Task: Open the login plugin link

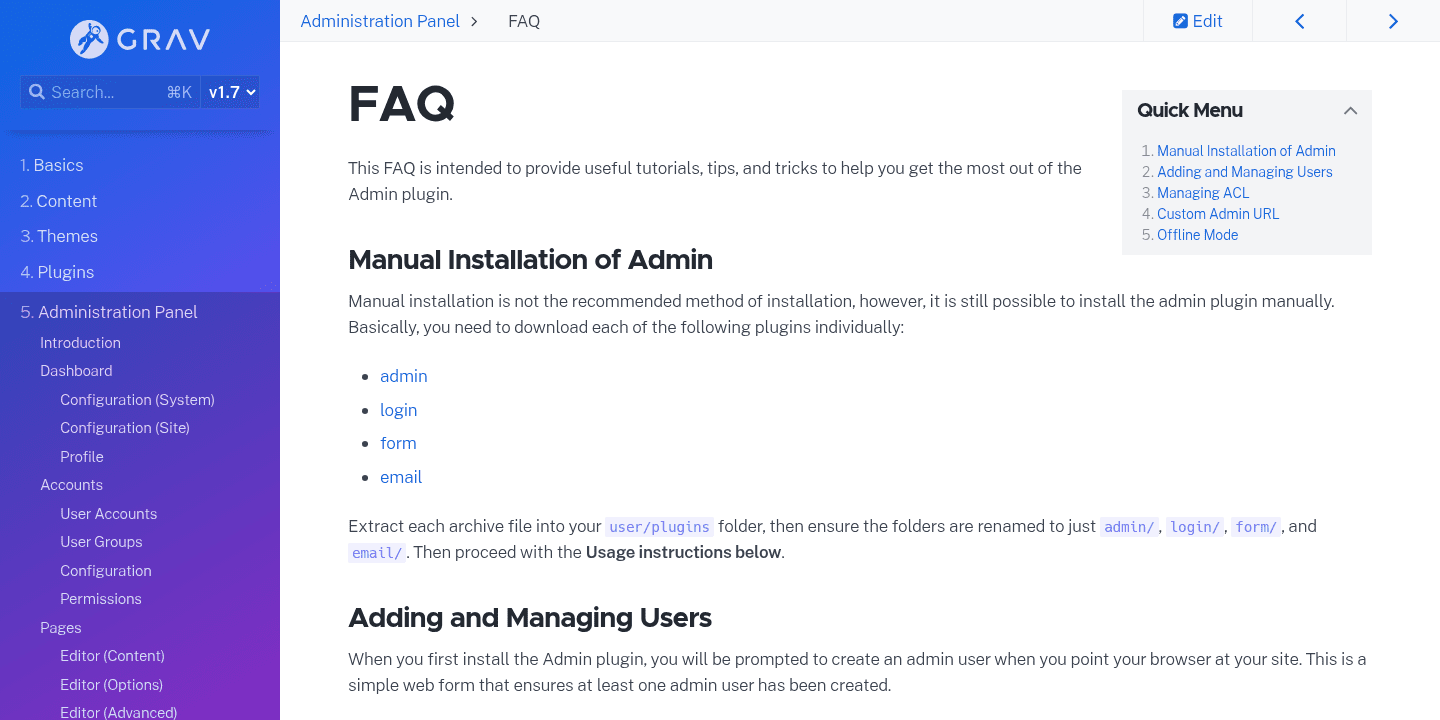Action: click(398, 410)
